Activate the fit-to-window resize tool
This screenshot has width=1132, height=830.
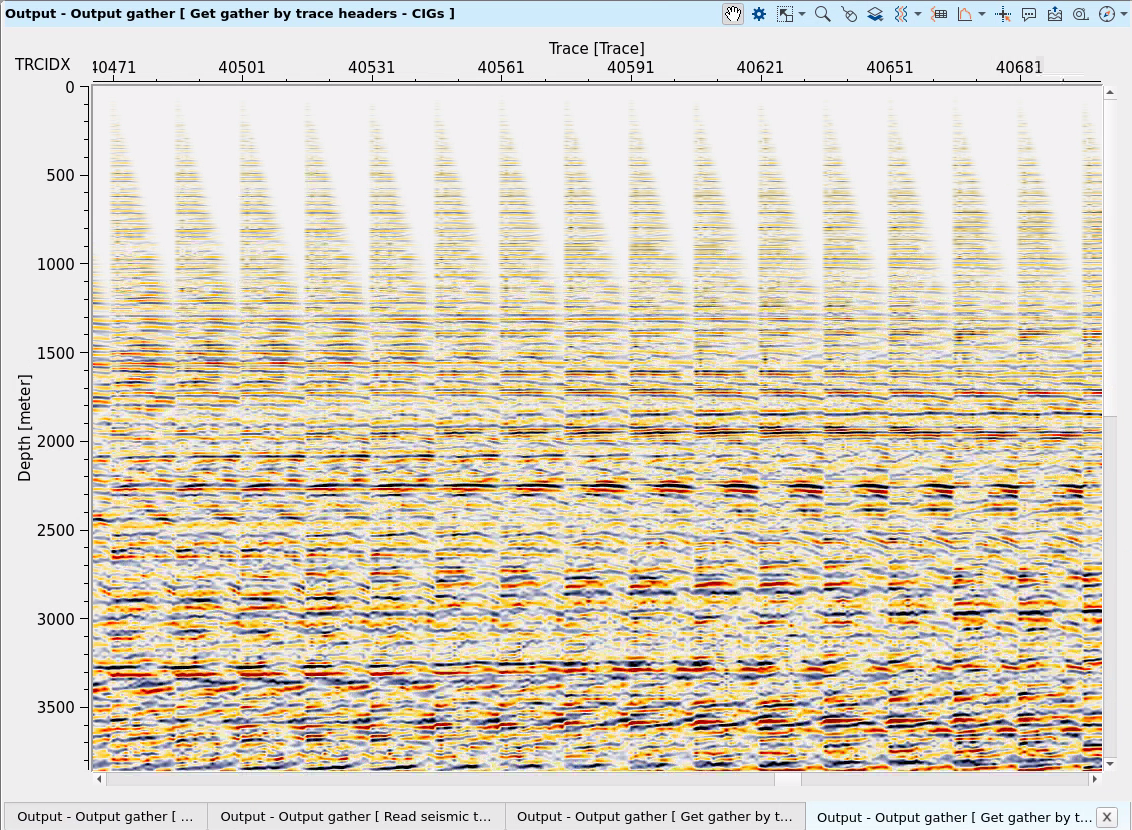[785, 14]
